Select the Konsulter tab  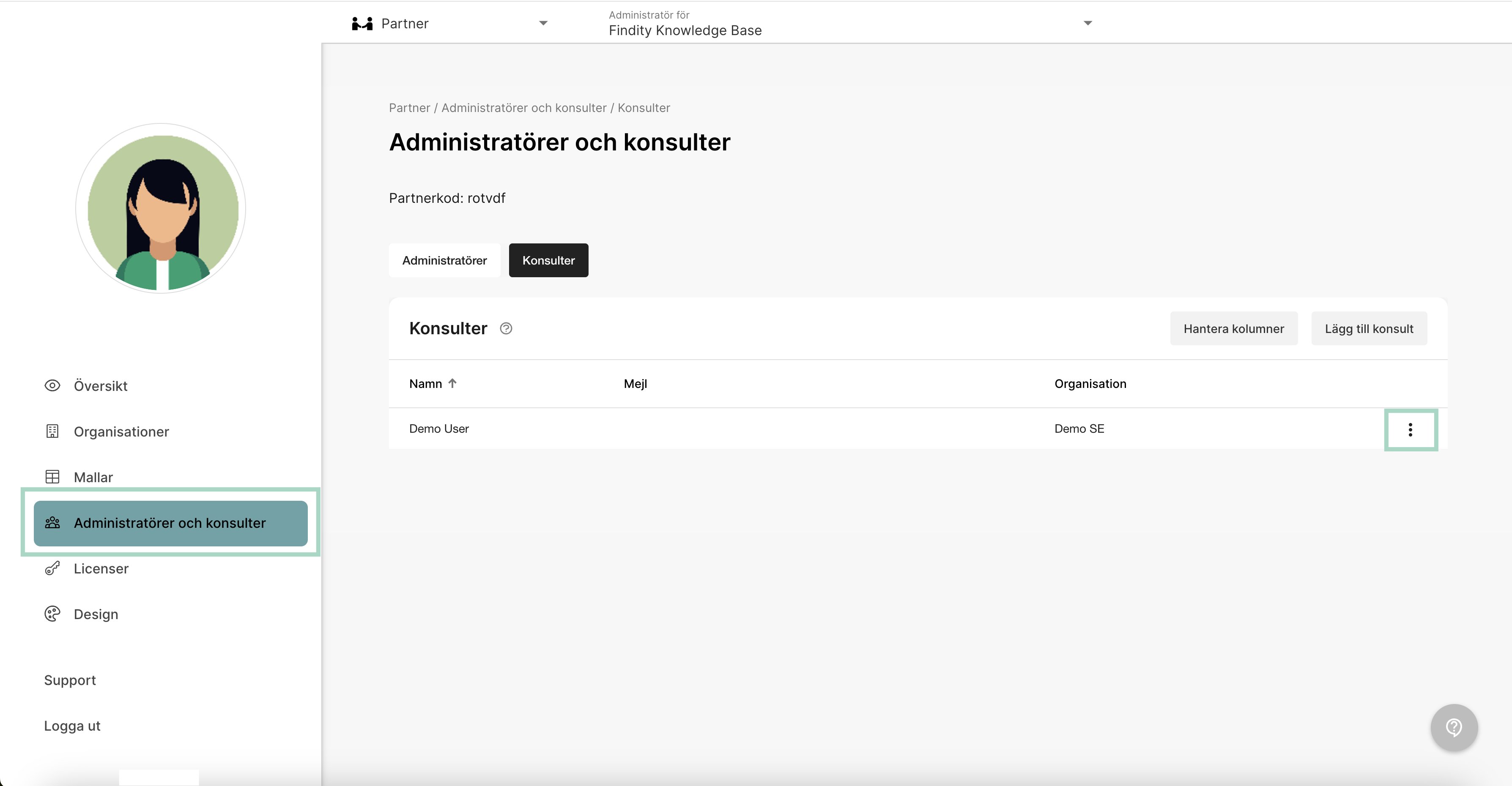tap(548, 260)
